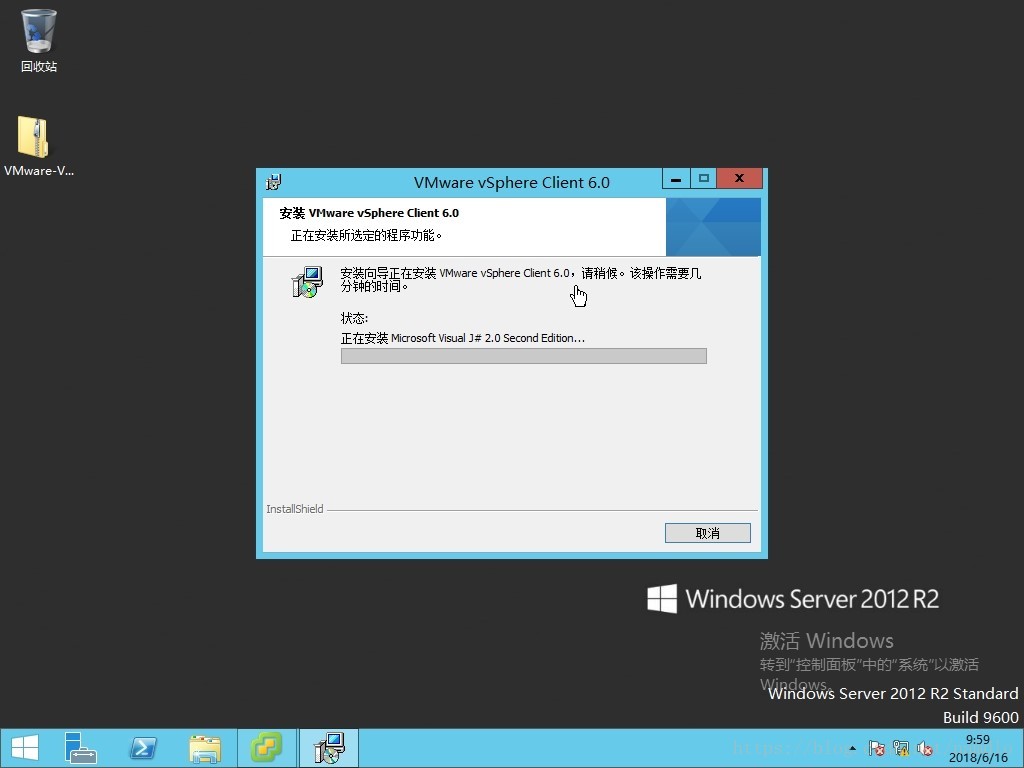Click the 状态: label
Viewport: 1024px width, 768px height.
(x=354, y=318)
